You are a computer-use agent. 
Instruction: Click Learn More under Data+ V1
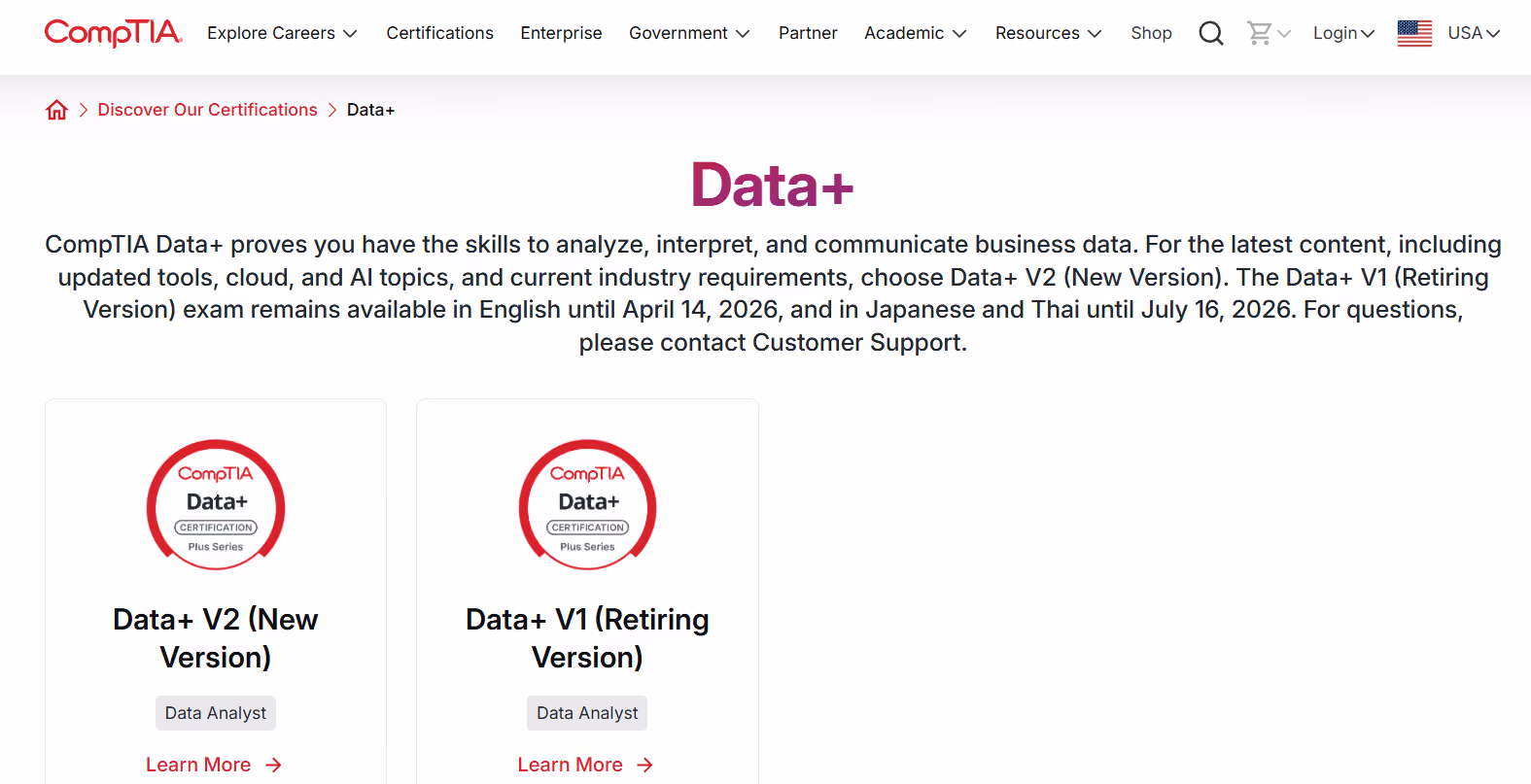[570, 765]
